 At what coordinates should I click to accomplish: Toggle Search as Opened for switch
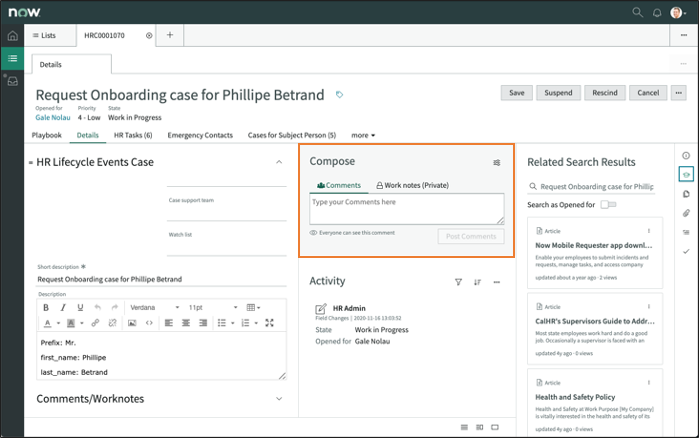(x=608, y=205)
